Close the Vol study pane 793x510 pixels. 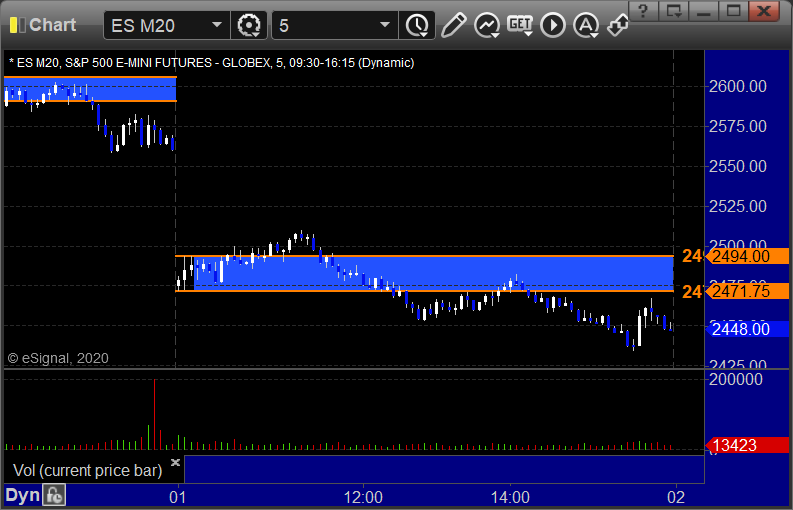[175, 462]
